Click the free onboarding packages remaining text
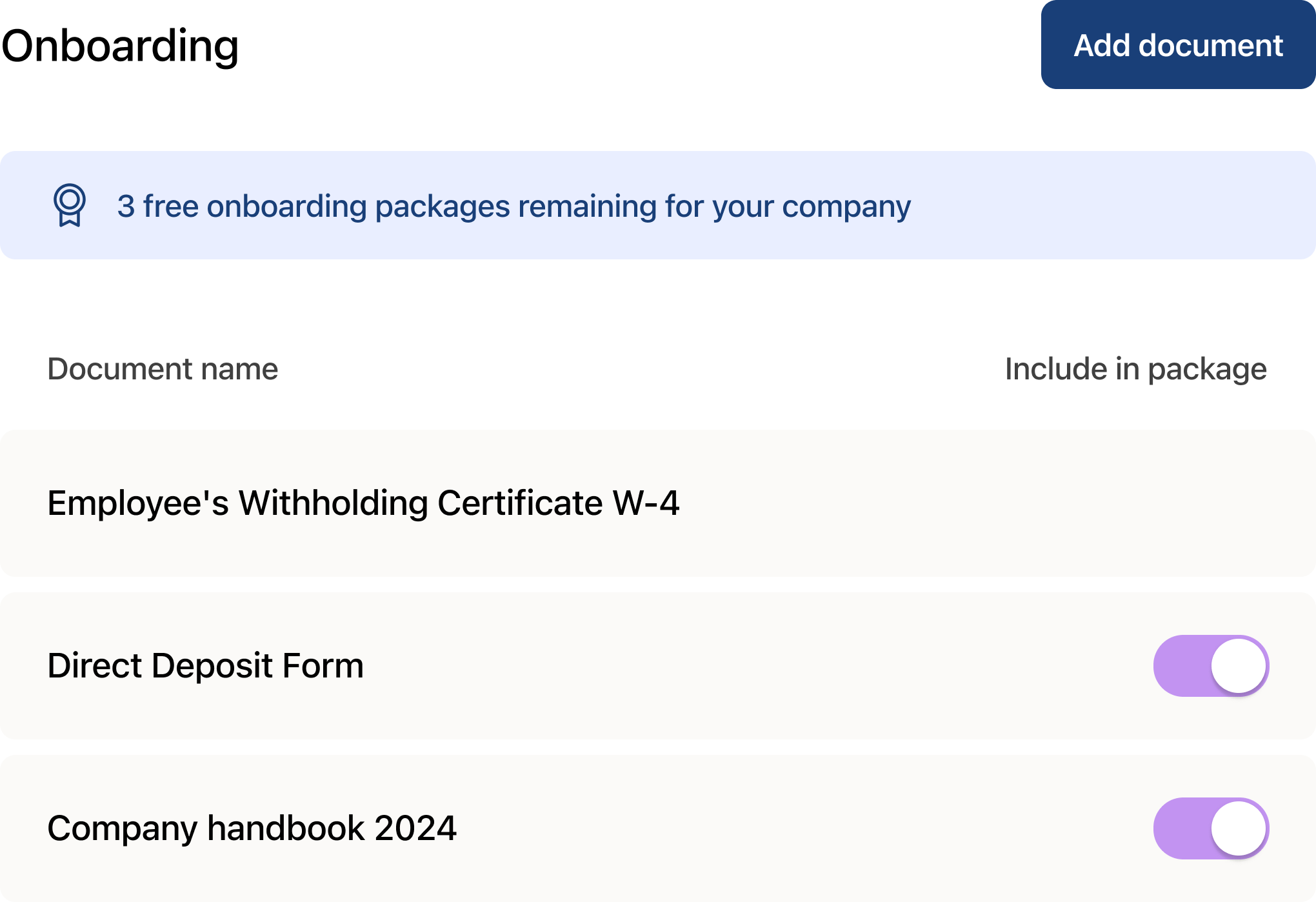 tap(513, 206)
